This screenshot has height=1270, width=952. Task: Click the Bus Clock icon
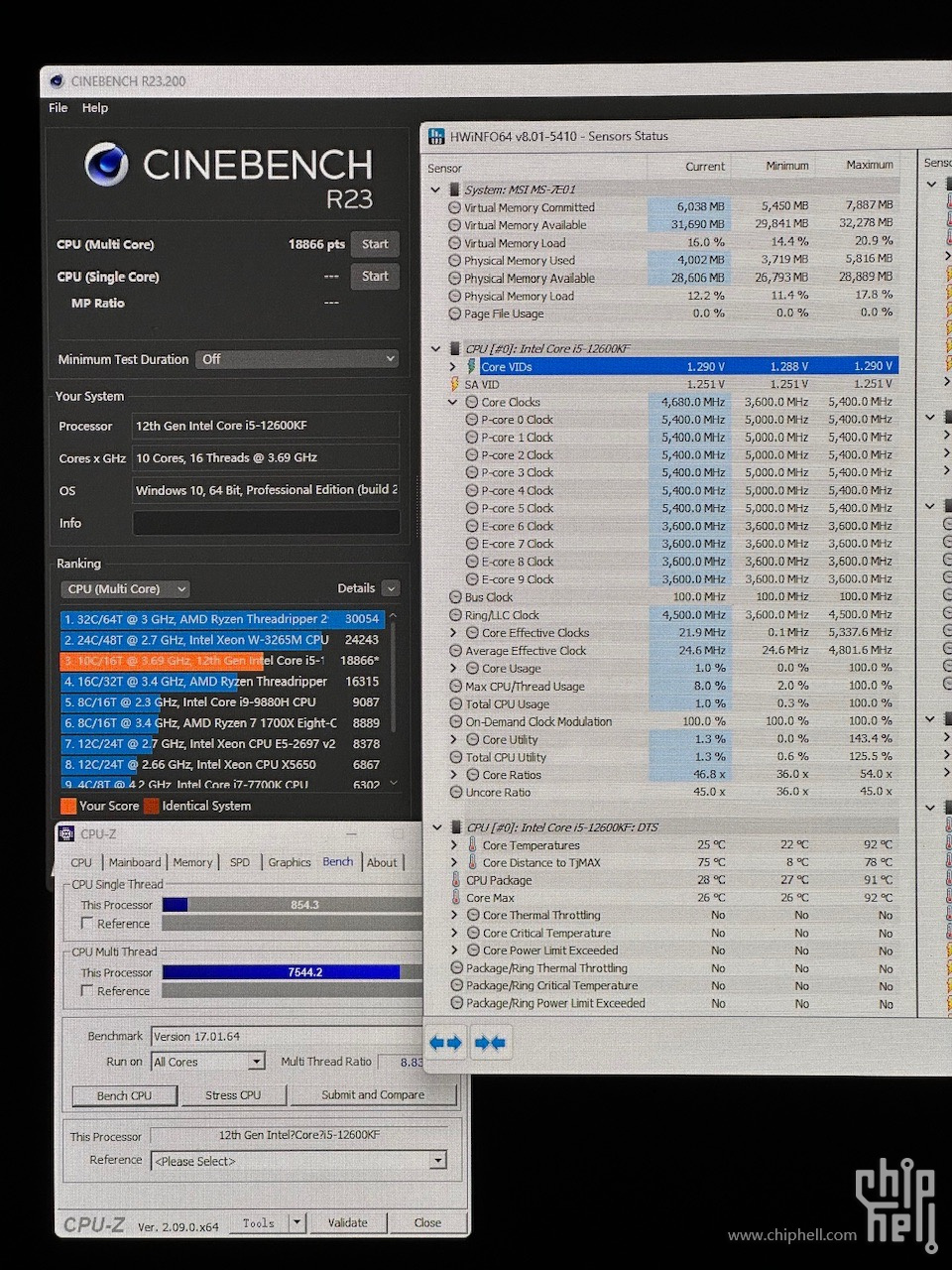(455, 597)
